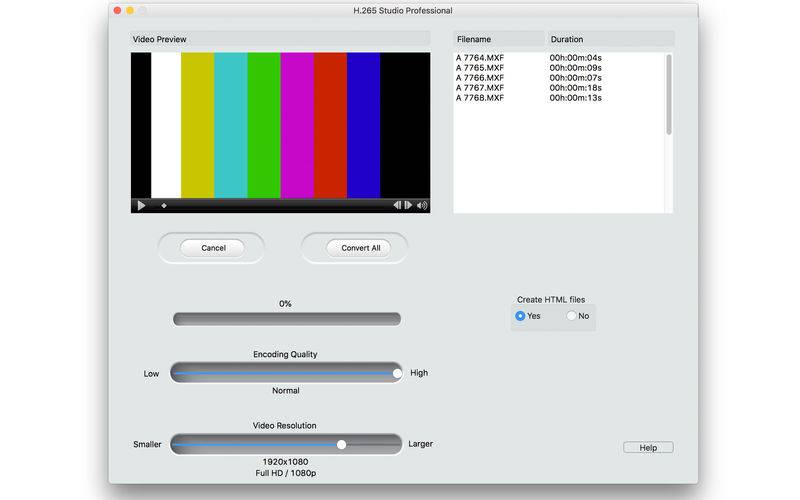Select Yes for Create HTML files
The height and width of the screenshot is (500, 800).
click(x=520, y=316)
